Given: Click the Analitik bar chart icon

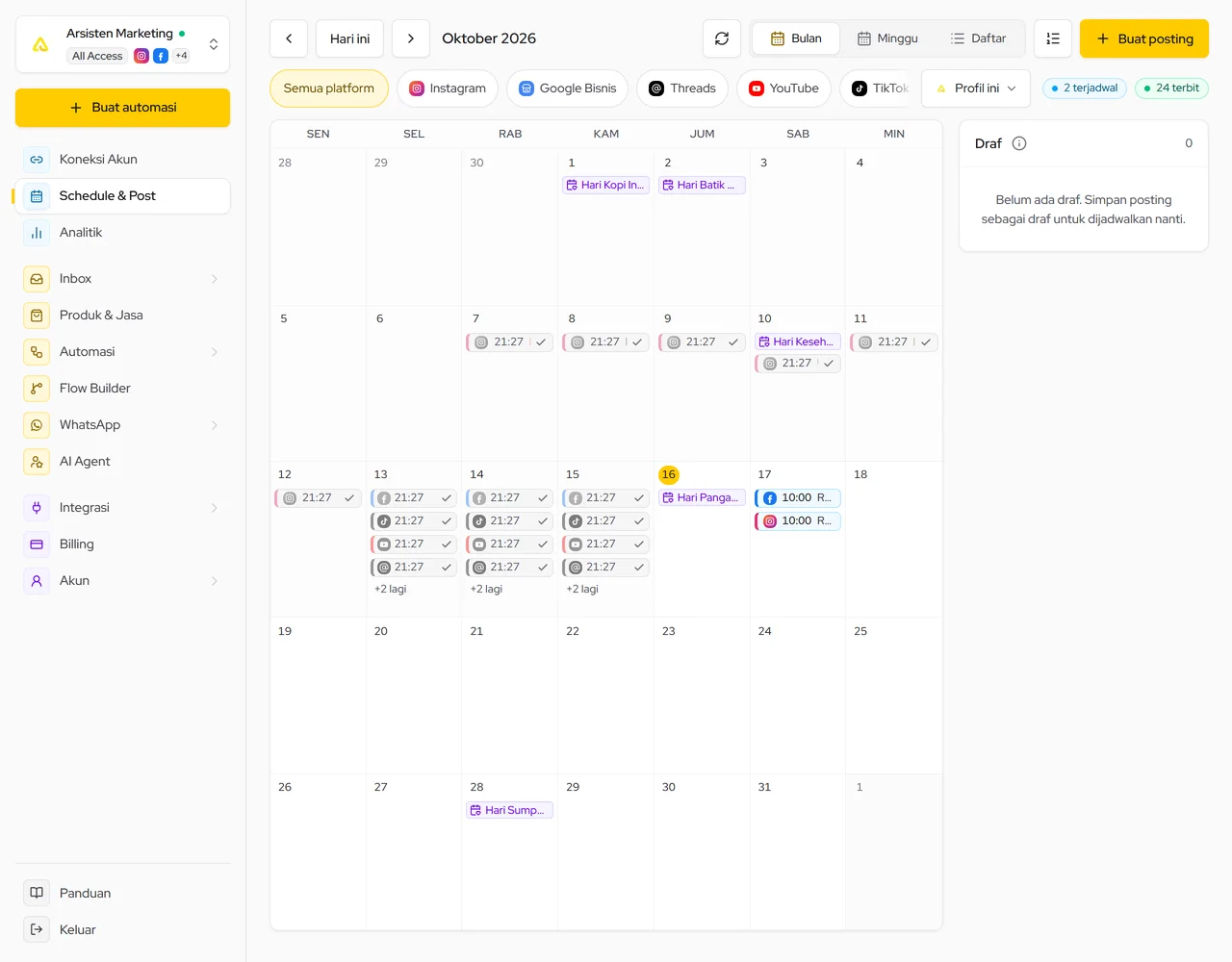Looking at the screenshot, I should point(37,233).
